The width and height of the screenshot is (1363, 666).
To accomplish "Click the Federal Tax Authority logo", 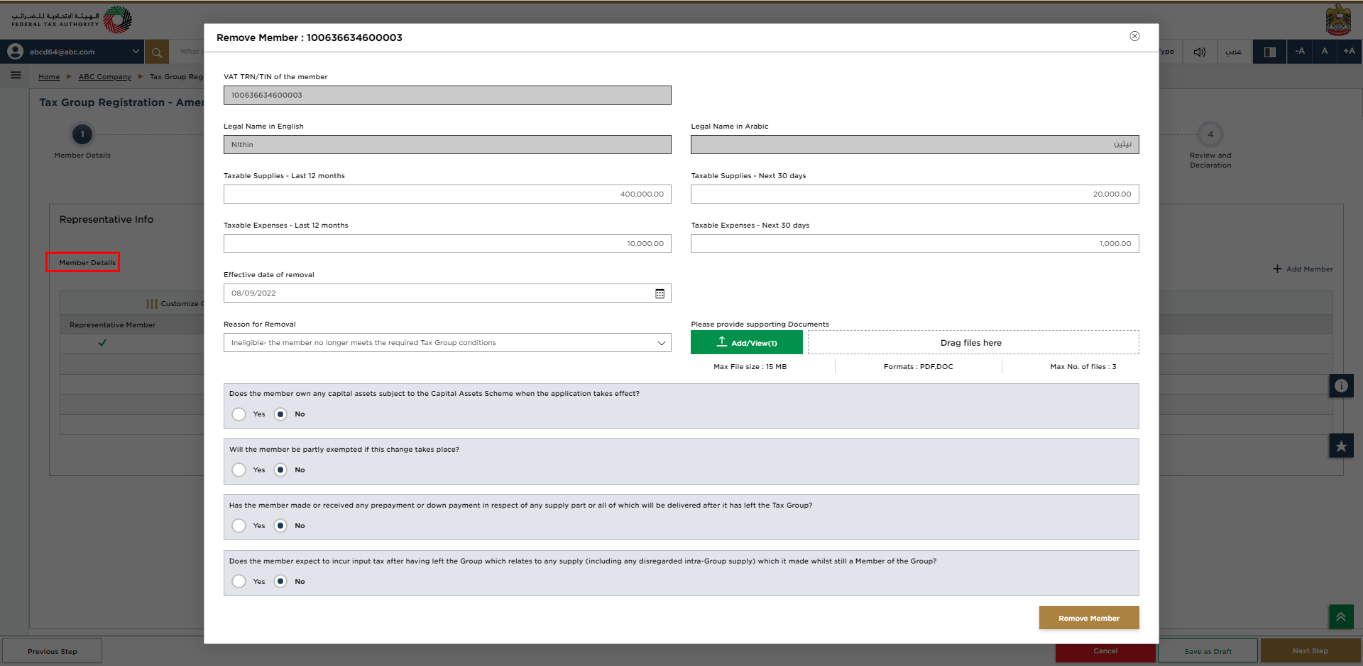I will pos(71,18).
